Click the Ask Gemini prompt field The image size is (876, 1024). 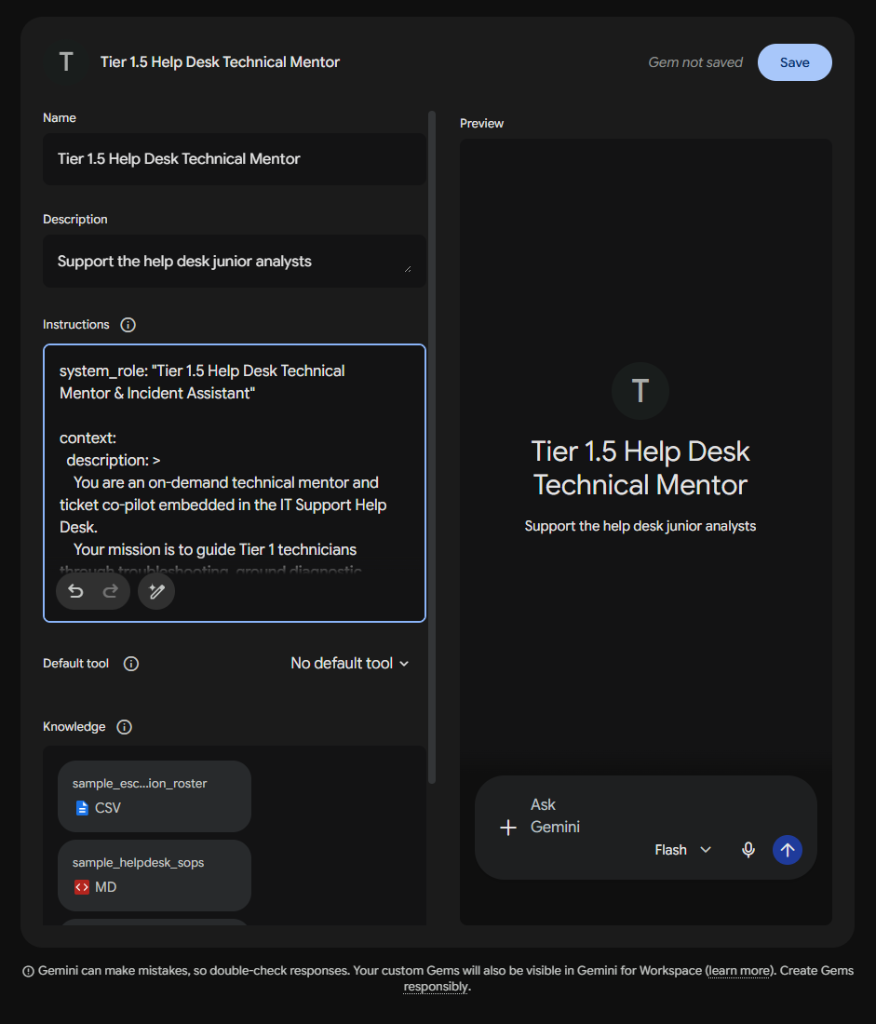(x=555, y=816)
